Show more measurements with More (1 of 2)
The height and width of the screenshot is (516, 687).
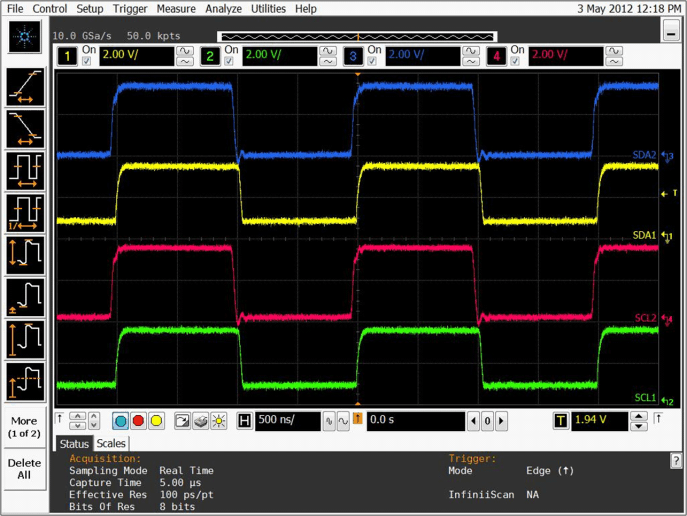point(25,427)
